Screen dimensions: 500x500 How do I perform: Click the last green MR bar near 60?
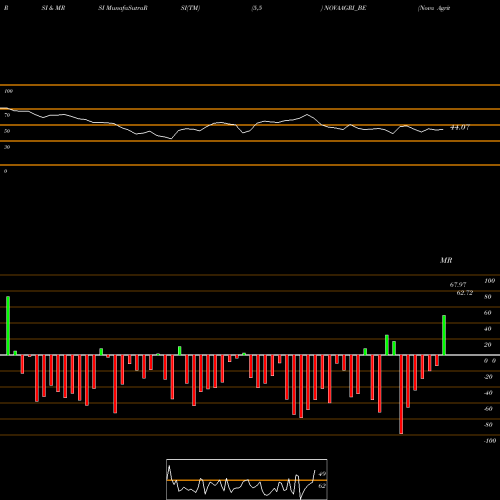coord(444,335)
